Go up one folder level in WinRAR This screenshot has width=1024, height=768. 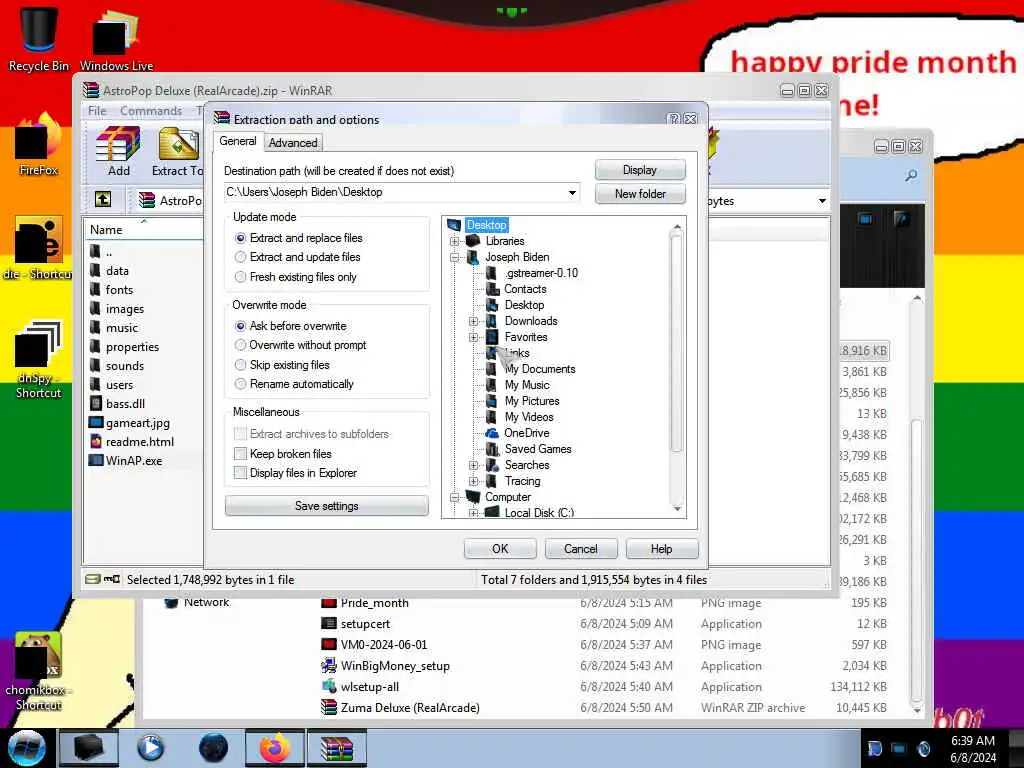(103, 199)
